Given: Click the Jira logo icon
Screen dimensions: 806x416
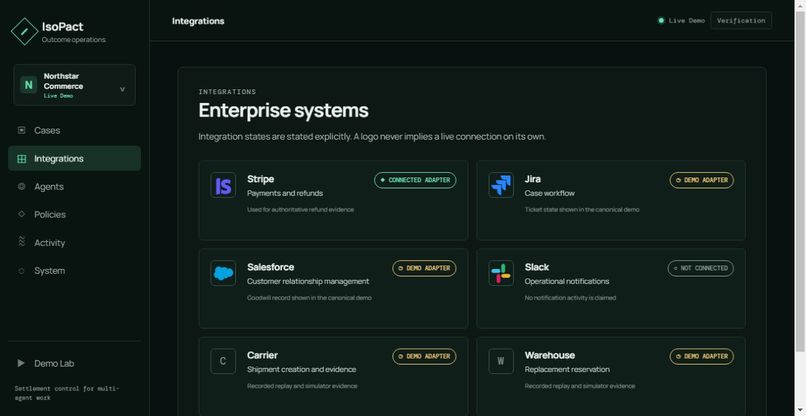Looking at the screenshot, I should tap(501, 185).
